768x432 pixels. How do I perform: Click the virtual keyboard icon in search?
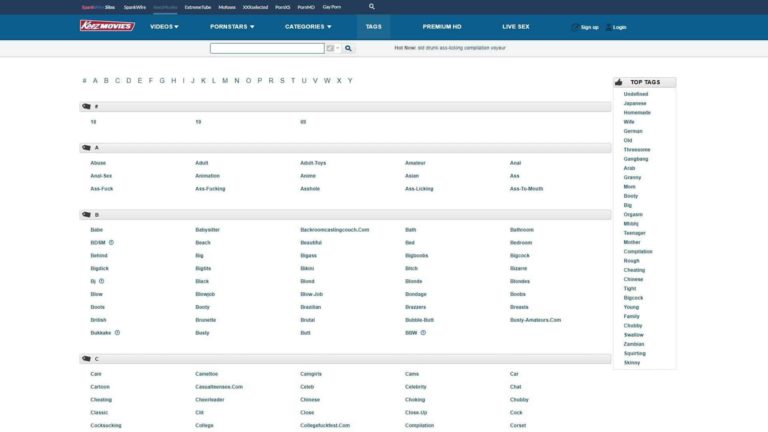point(329,48)
